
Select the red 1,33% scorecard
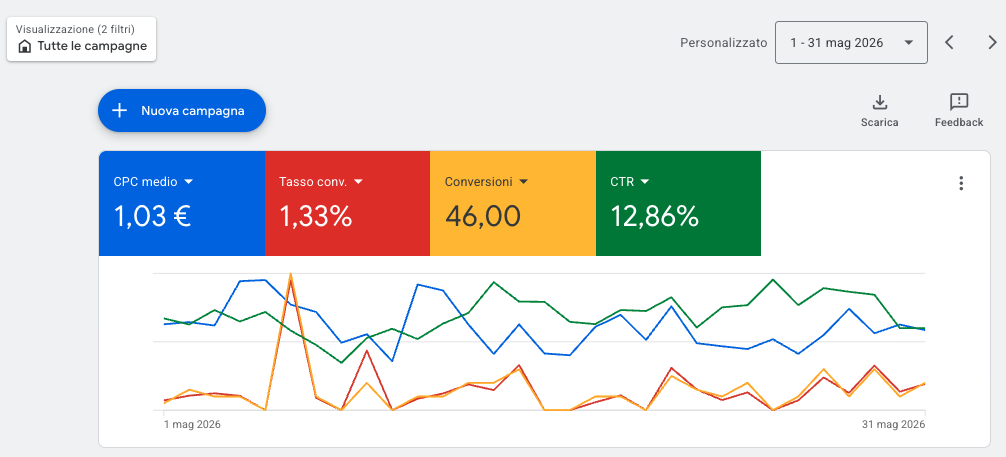tap(347, 203)
